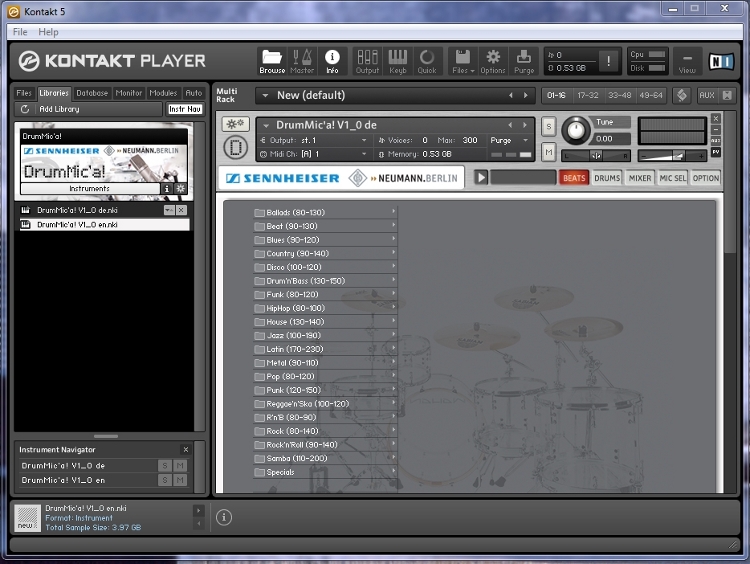Viewport: 750px width, 564px height.
Task: Open the Options gear dialog
Action: point(493,61)
